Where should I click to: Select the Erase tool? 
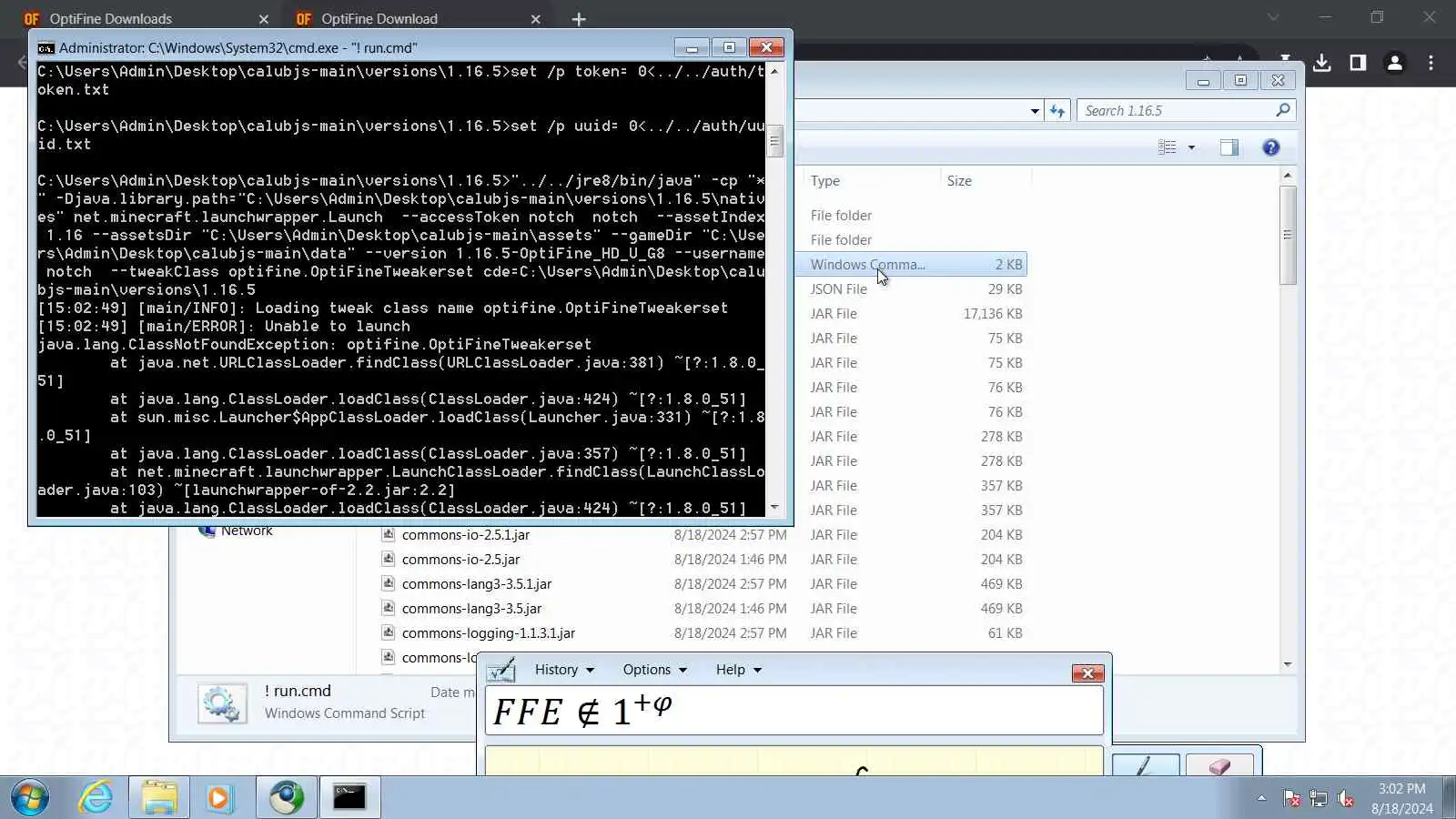pyautogui.click(x=1219, y=765)
